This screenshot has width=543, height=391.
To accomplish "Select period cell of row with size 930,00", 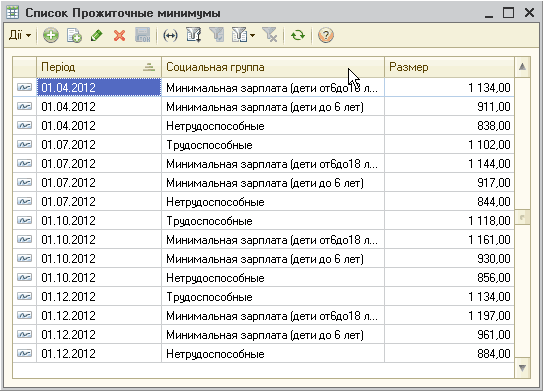I will click(99, 258).
